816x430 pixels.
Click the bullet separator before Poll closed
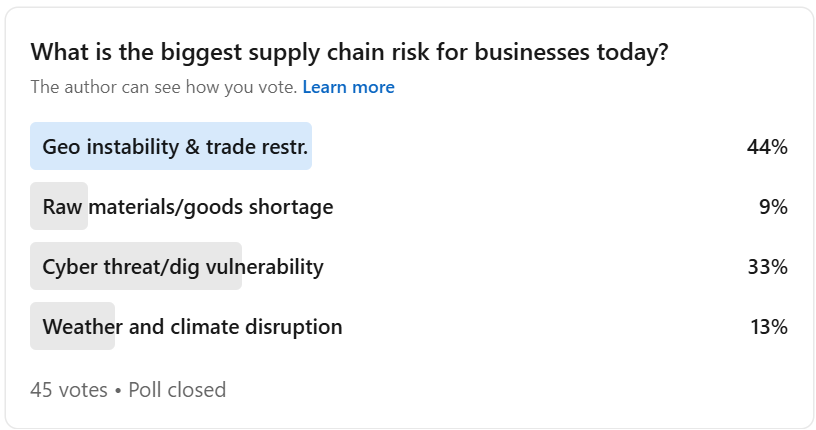tap(116, 389)
